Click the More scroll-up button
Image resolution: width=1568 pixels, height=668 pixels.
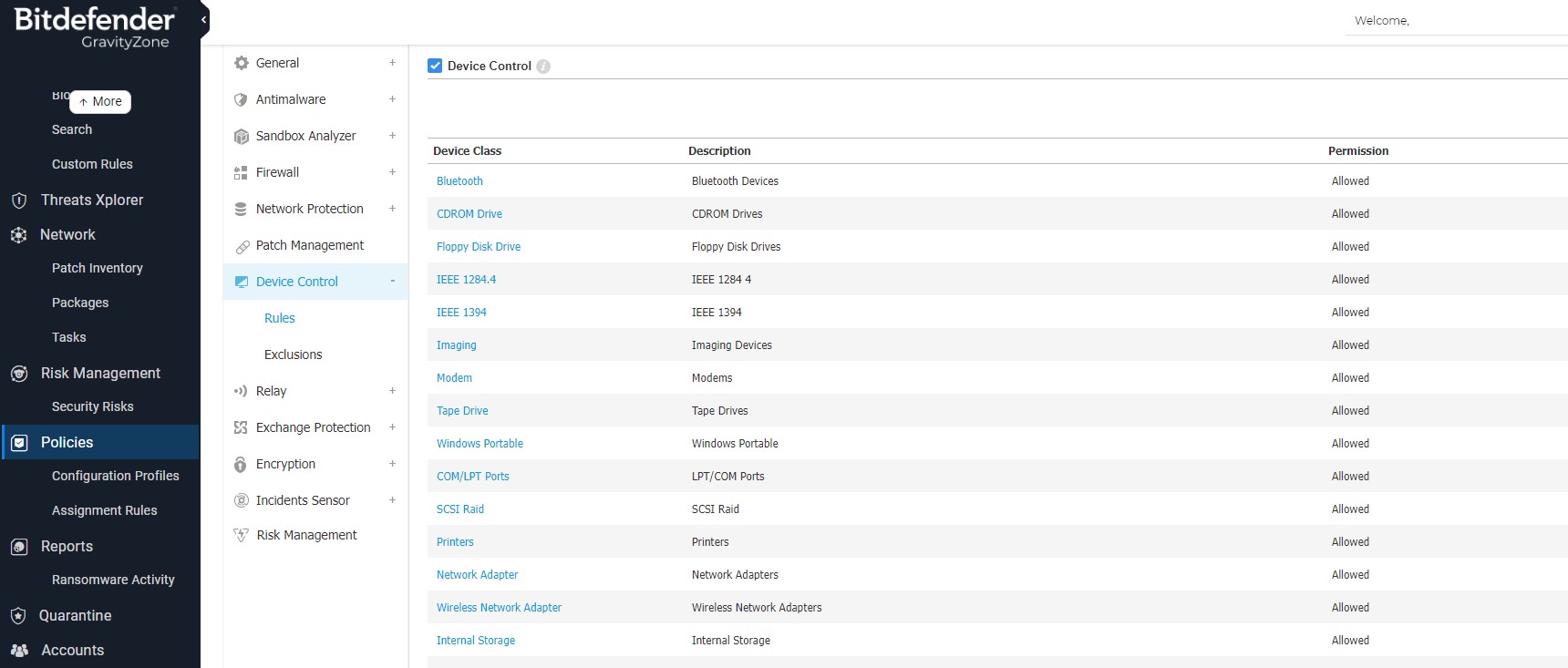[100, 102]
